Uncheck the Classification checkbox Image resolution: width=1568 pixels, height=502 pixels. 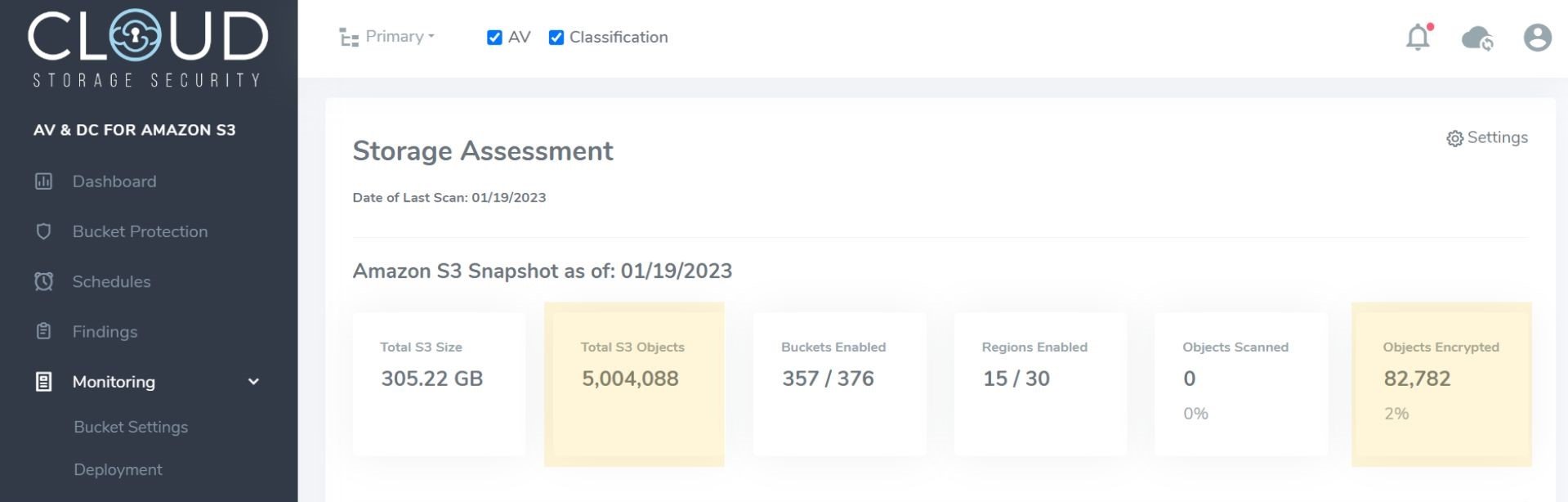click(x=556, y=38)
